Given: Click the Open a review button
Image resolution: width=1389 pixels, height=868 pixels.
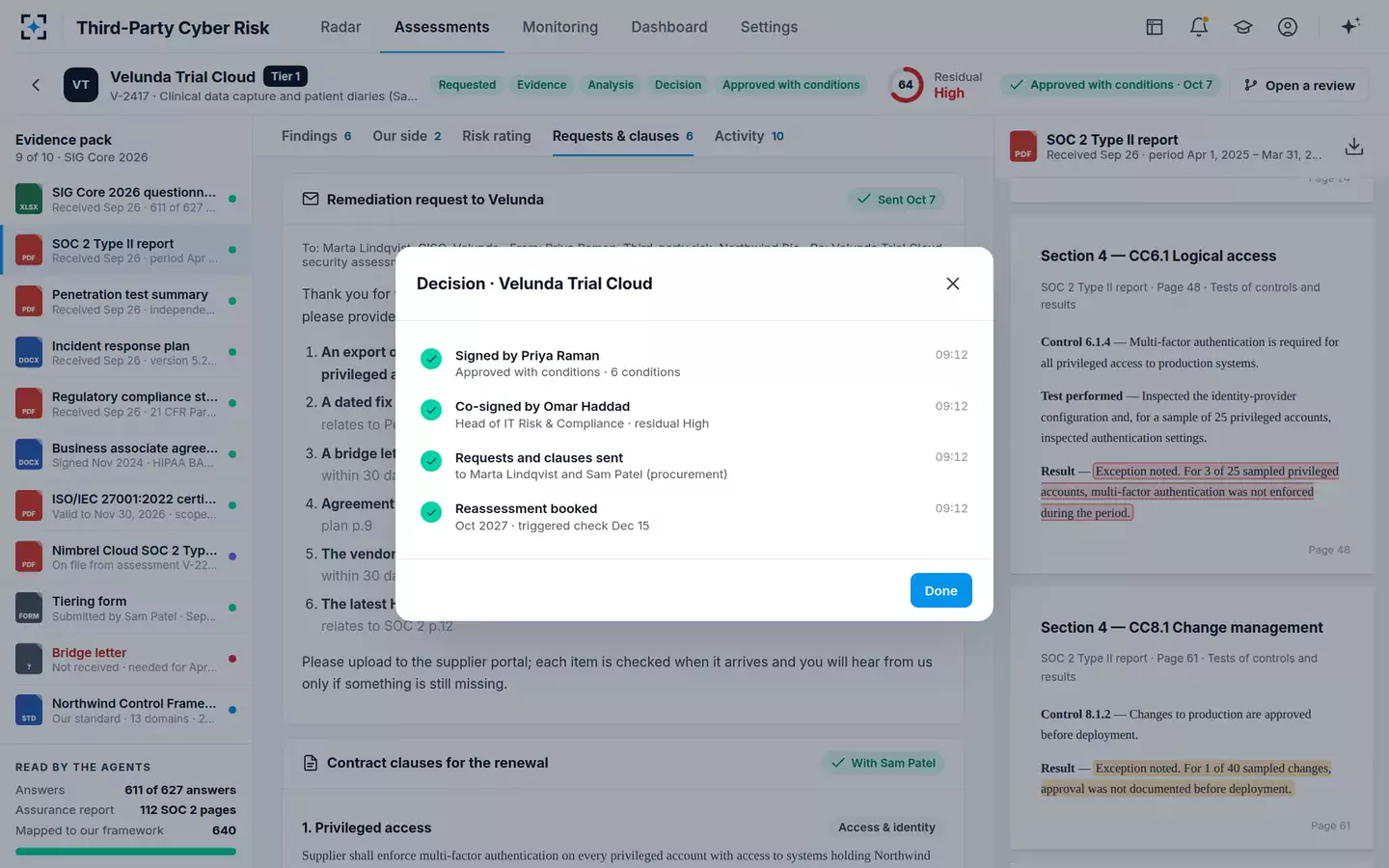Looking at the screenshot, I should tap(1298, 85).
